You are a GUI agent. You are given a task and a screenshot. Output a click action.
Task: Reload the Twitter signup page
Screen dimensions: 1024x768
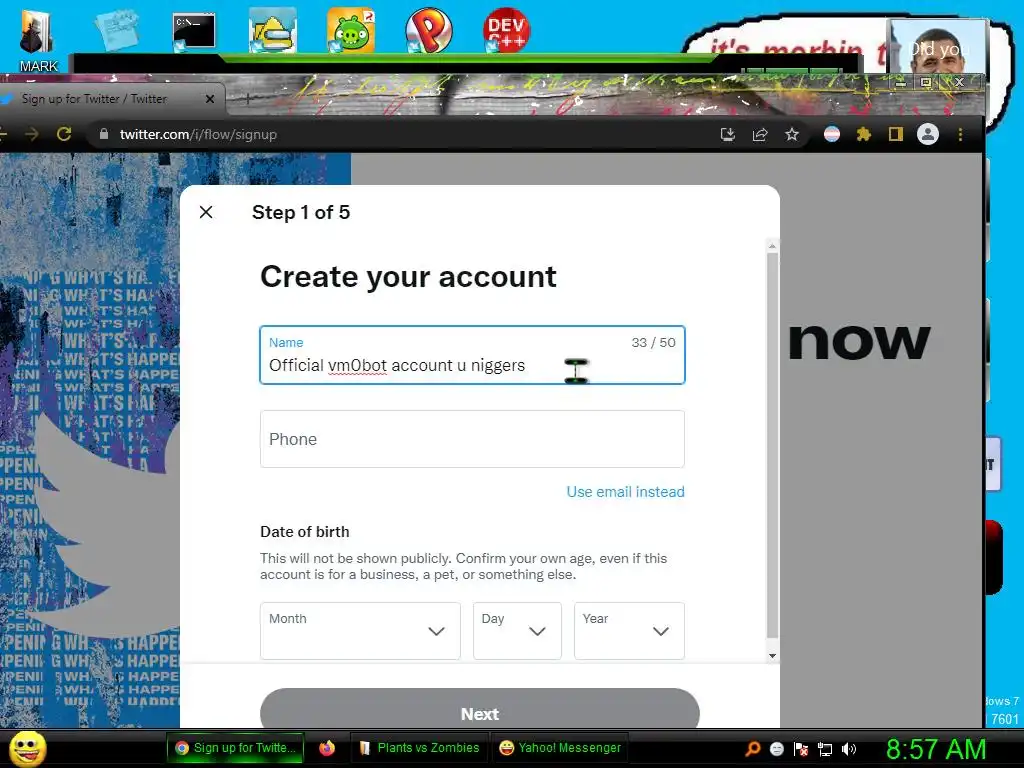coord(64,135)
